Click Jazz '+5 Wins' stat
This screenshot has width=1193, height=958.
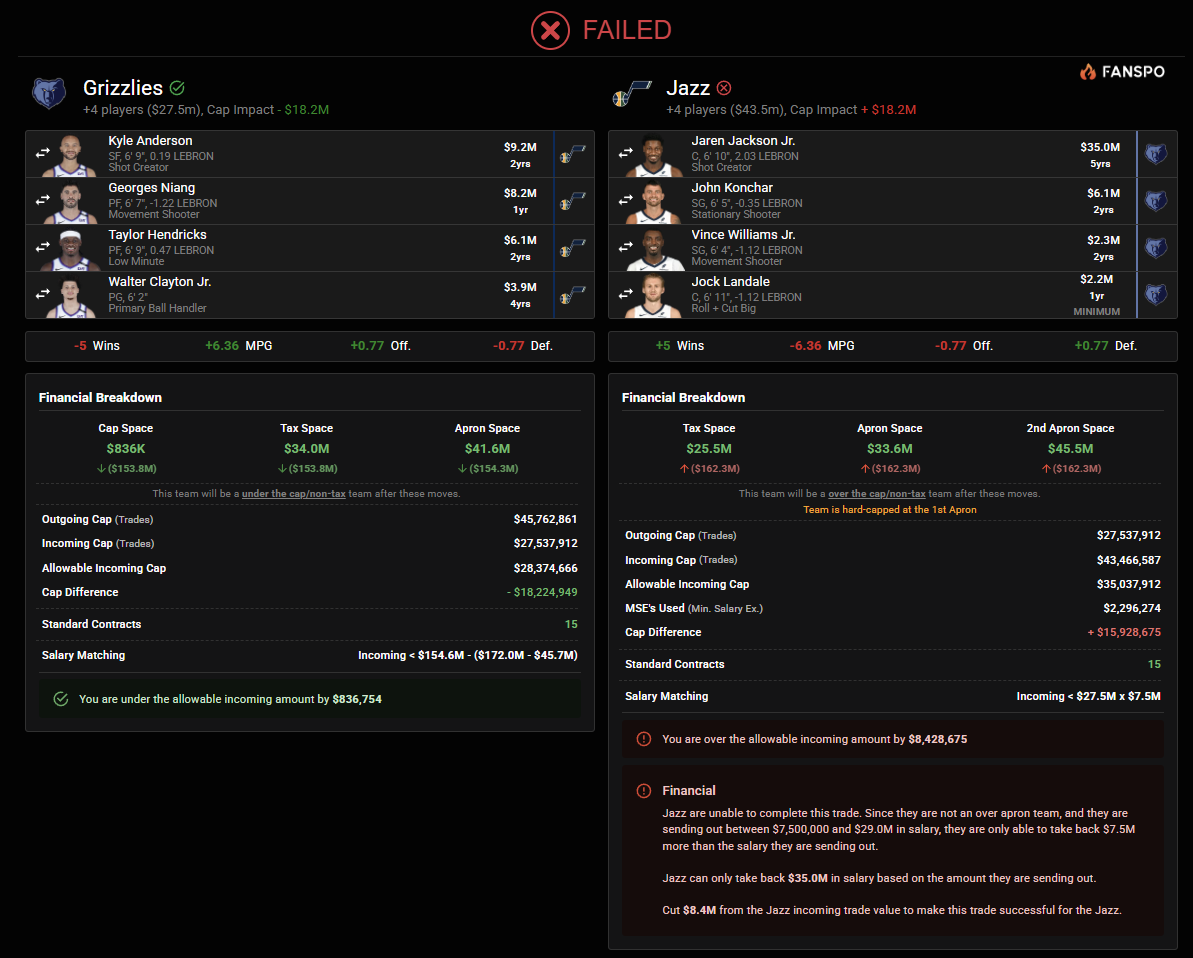pos(679,346)
